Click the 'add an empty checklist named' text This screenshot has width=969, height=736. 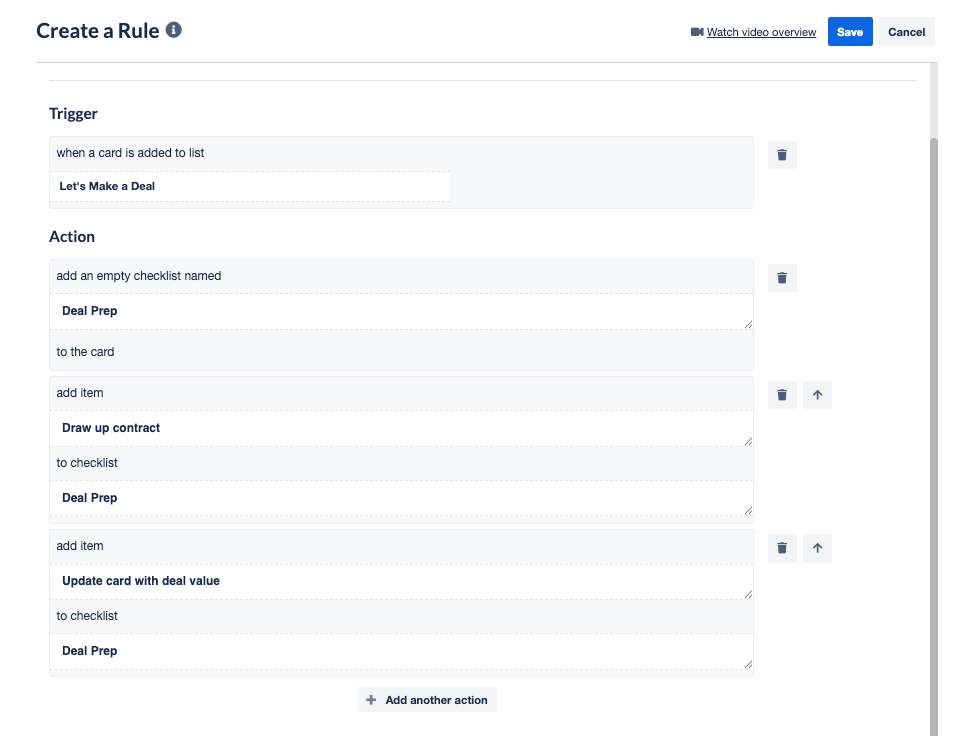coord(138,276)
